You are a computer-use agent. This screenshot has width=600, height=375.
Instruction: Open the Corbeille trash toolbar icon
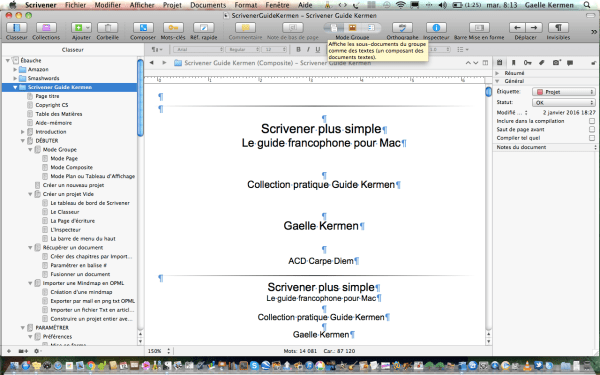[x=108, y=28]
